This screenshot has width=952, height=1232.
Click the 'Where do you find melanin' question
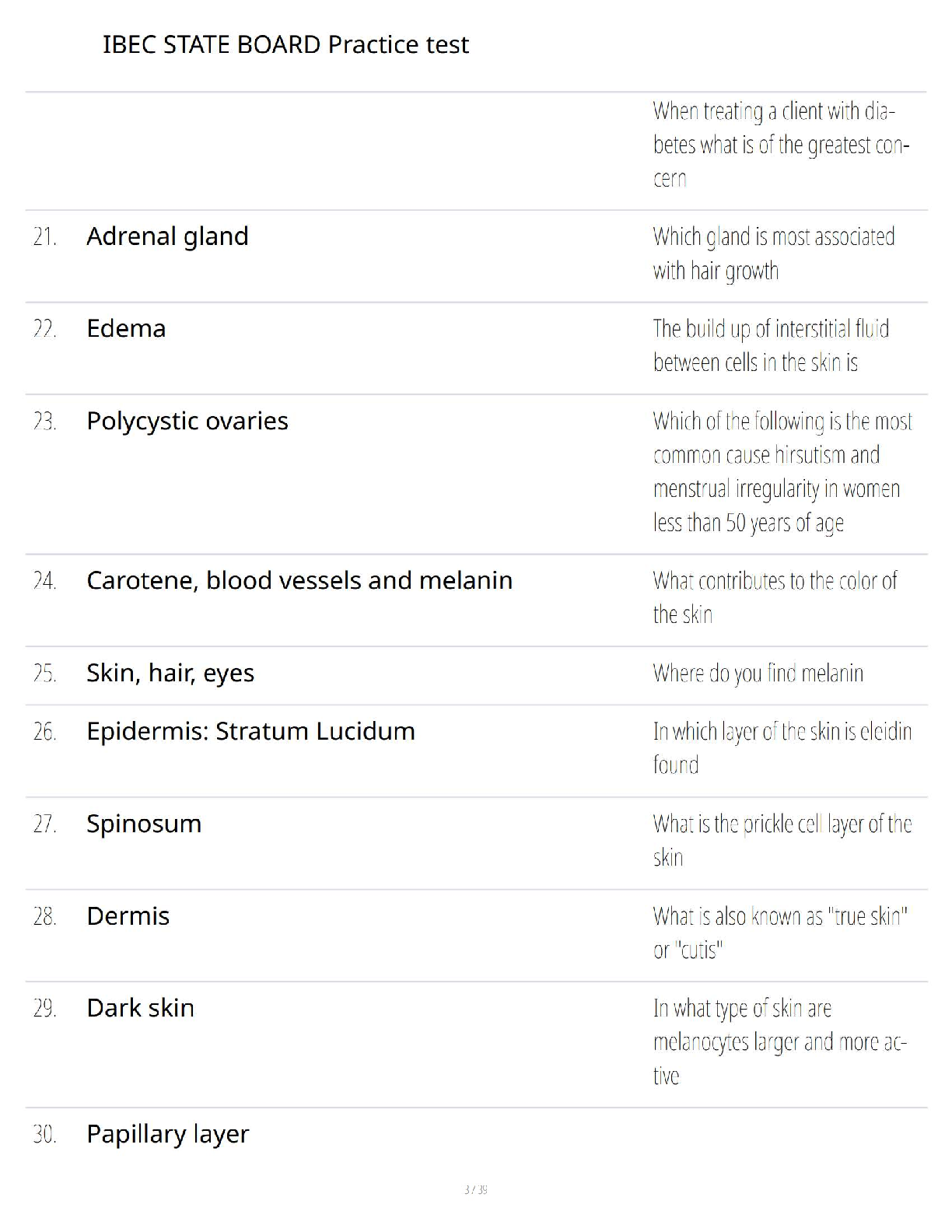click(758, 673)
